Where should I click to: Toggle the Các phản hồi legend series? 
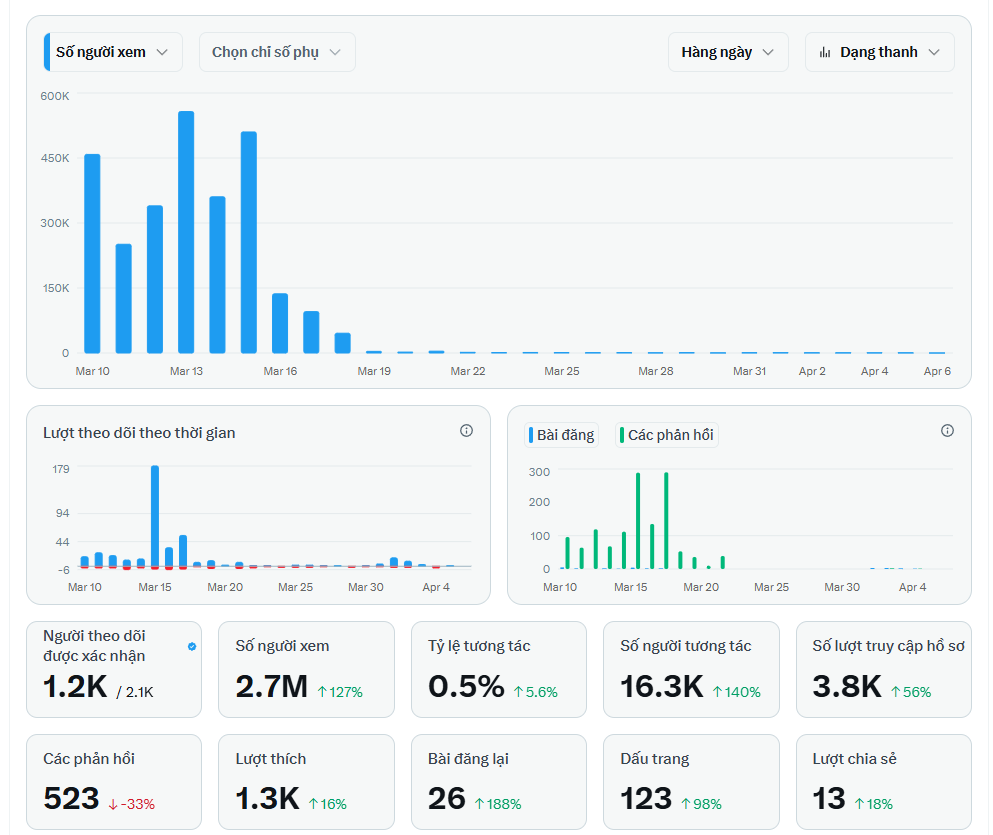(x=667, y=435)
